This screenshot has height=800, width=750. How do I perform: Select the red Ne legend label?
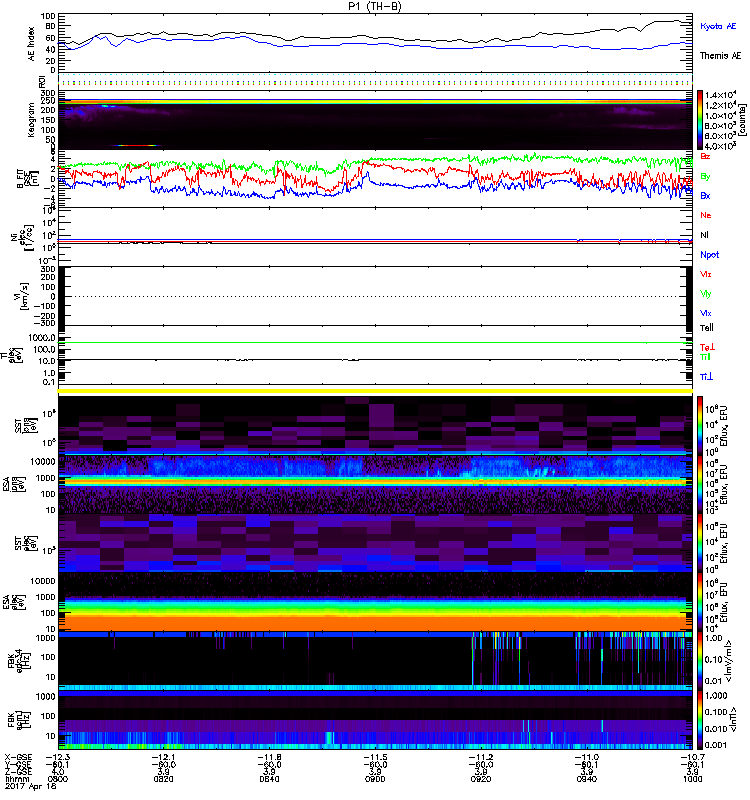[x=705, y=215]
